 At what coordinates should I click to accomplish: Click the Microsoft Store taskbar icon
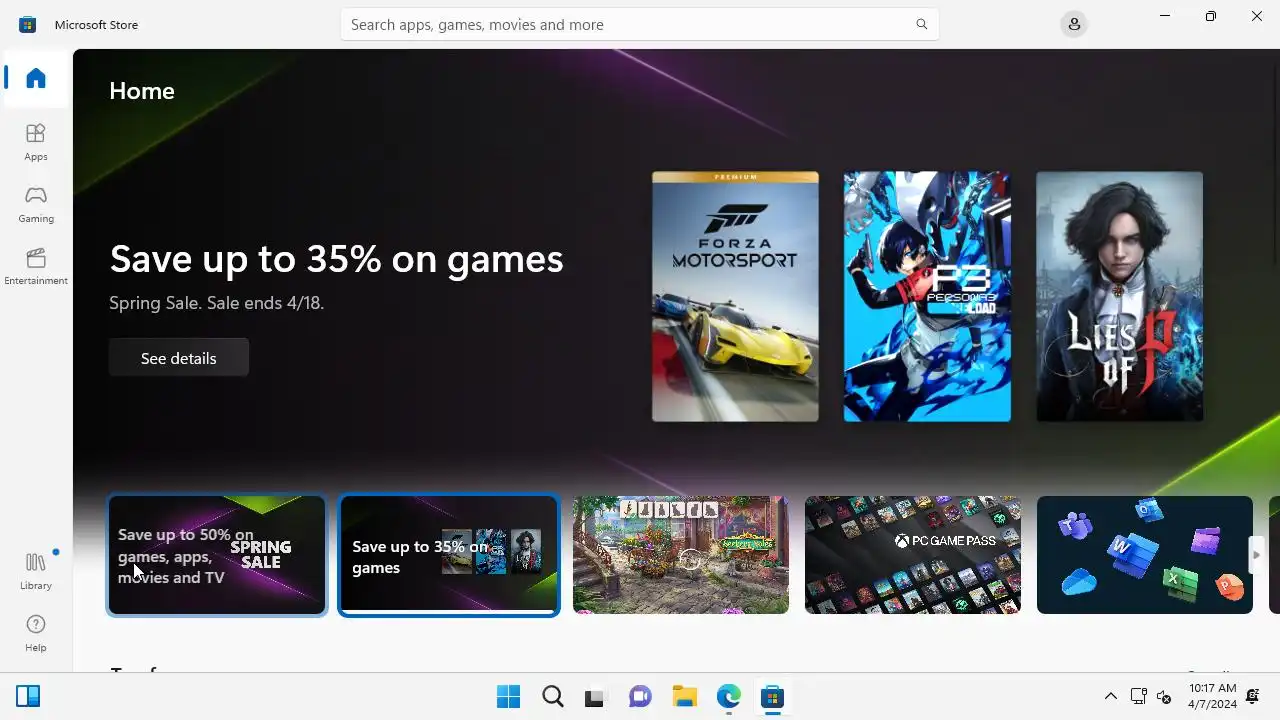tap(772, 697)
